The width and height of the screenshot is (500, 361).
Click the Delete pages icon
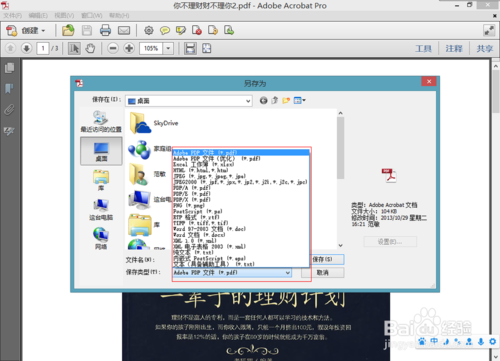[197, 31]
